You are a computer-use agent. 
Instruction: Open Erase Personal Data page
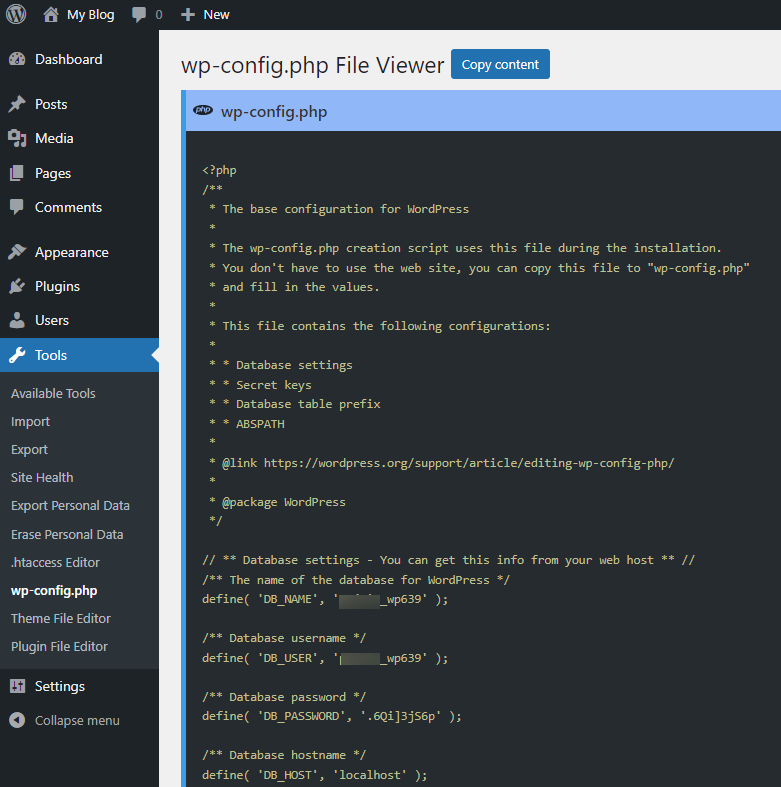(67, 534)
